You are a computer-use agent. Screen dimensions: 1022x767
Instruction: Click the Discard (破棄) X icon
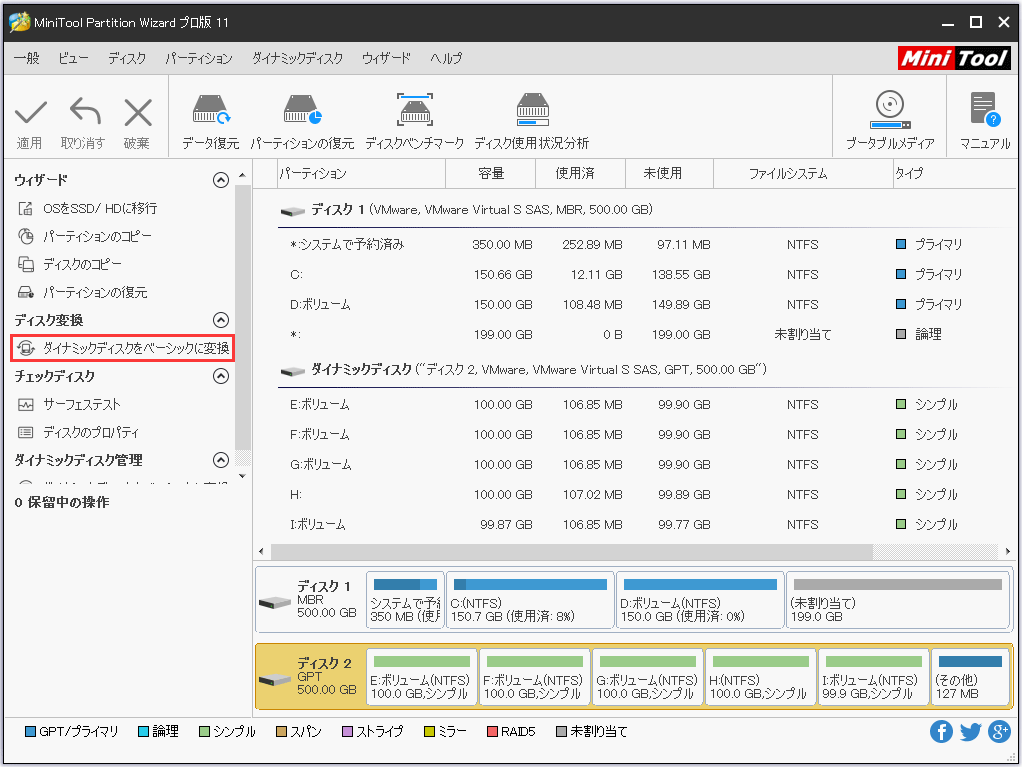138,113
